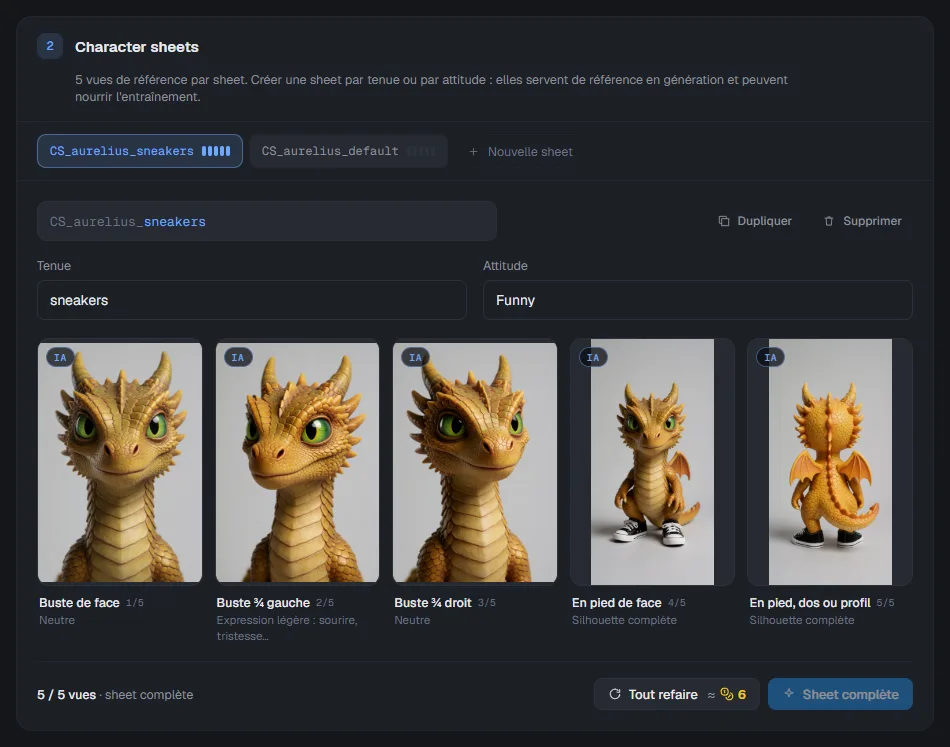Click the step 2 number badge
This screenshot has width=950, height=747.
(x=50, y=46)
